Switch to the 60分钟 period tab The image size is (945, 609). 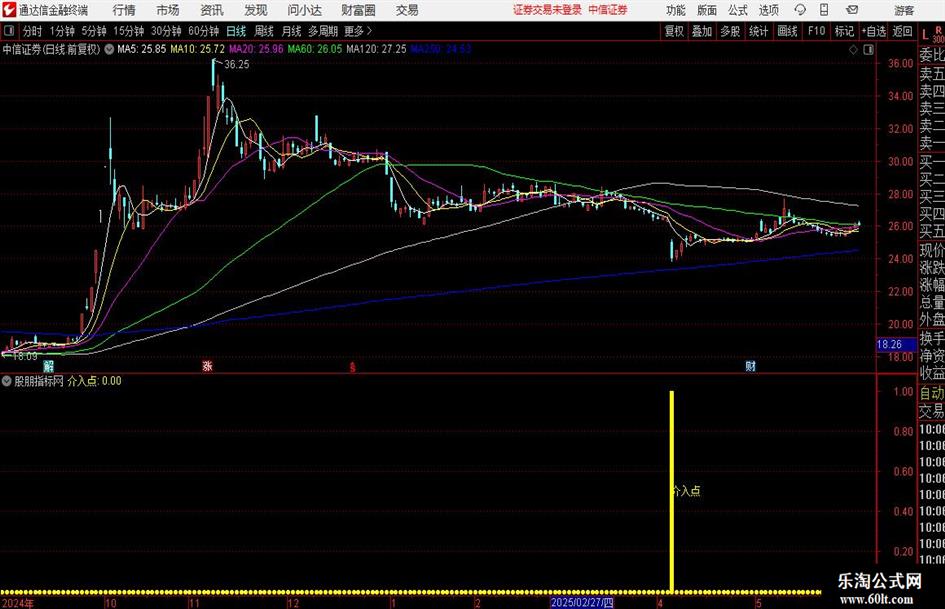point(204,31)
